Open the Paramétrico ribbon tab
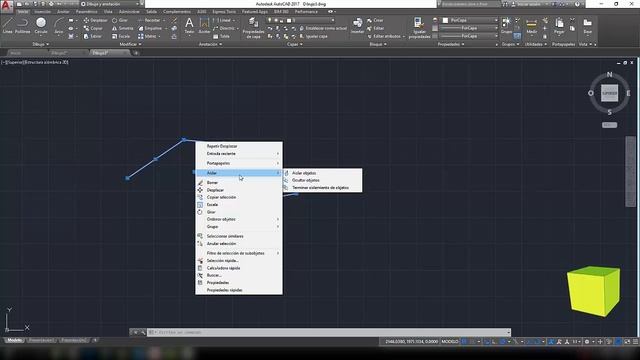The width and height of the screenshot is (640, 360). tap(86, 12)
